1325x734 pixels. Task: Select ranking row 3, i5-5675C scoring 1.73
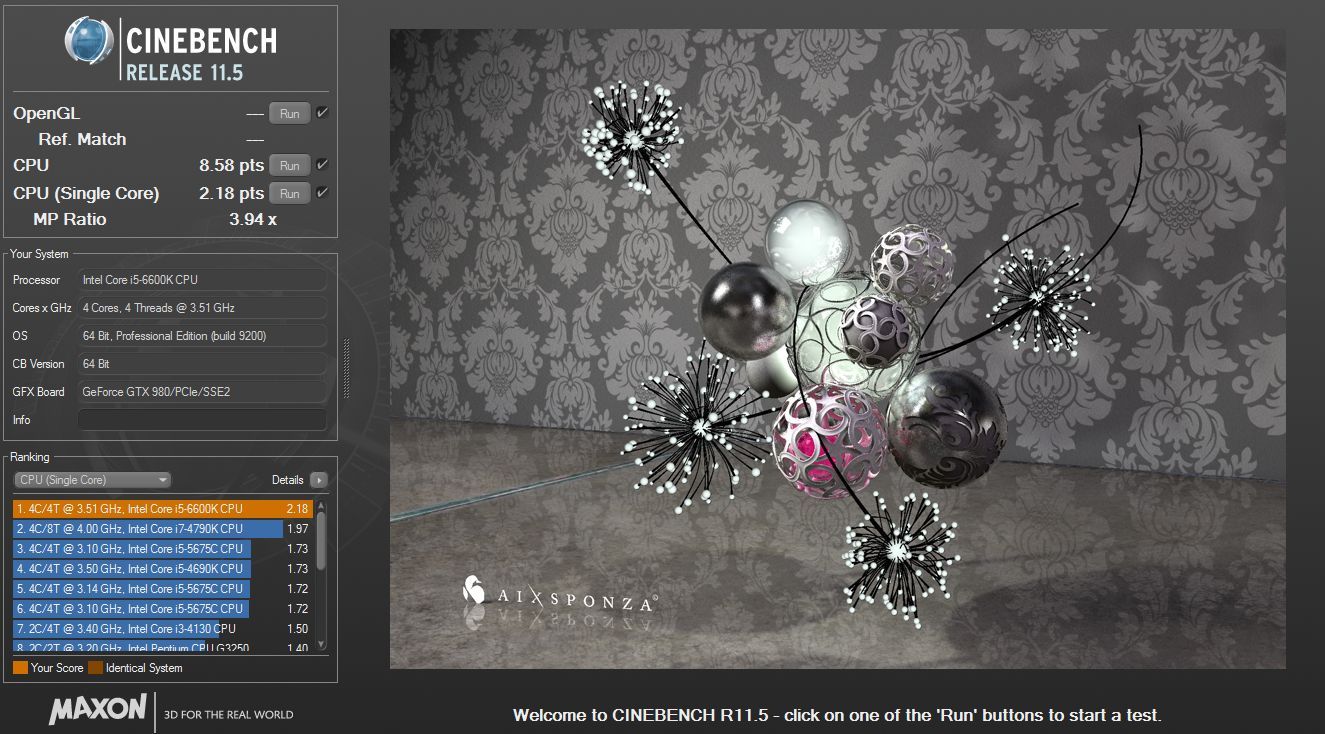click(x=163, y=549)
